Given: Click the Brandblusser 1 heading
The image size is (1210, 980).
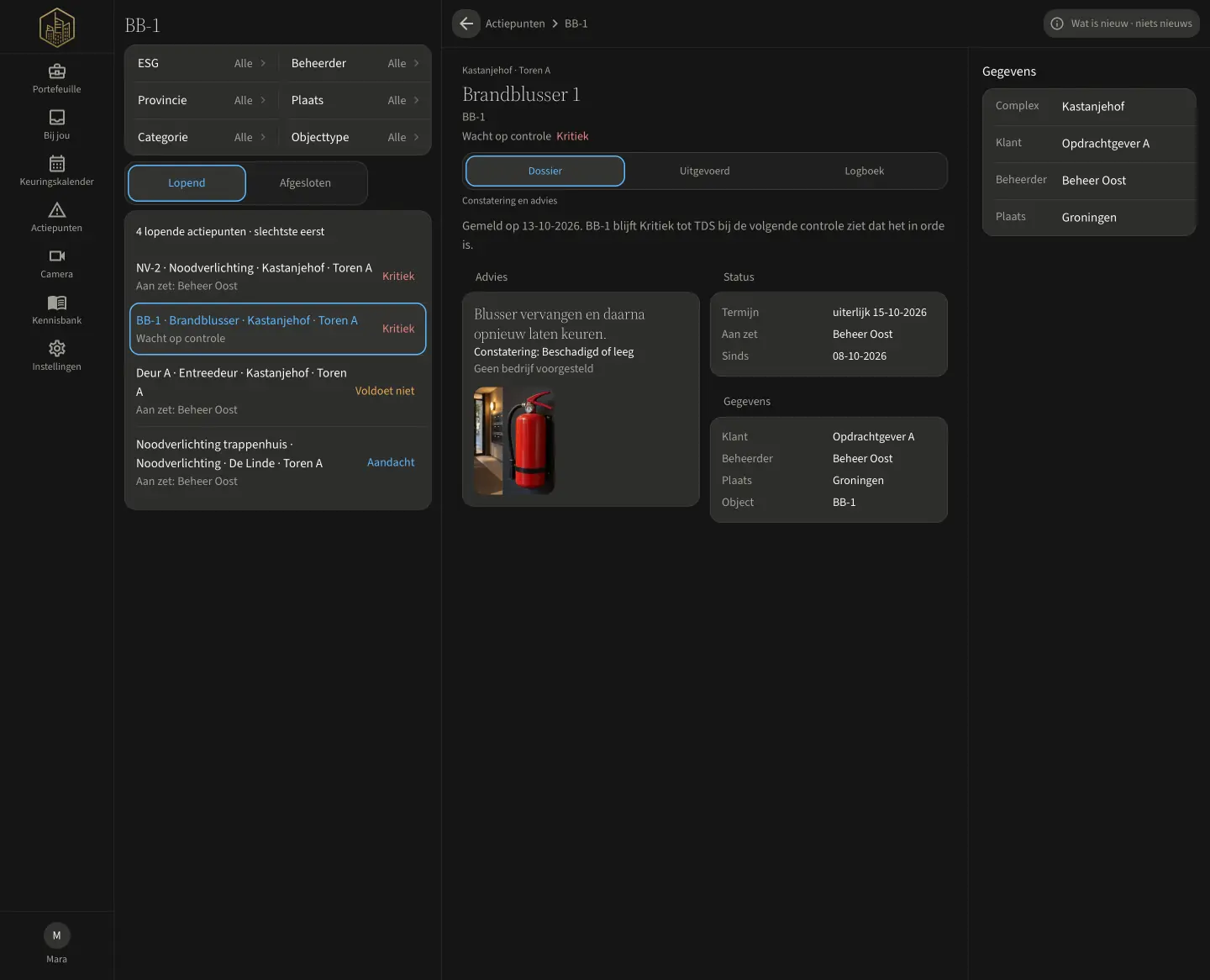Looking at the screenshot, I should pos(521,94).
